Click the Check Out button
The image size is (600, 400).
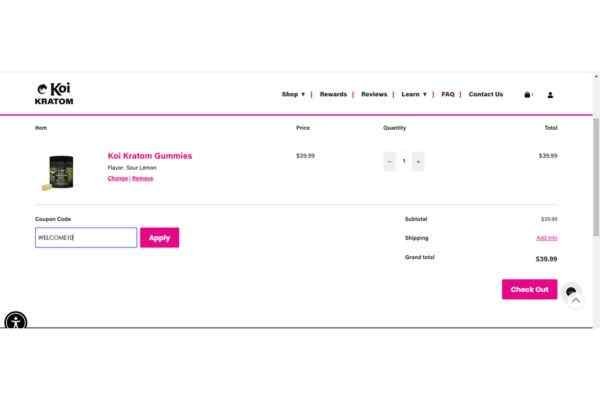pyautogui.click(x=530, y=289)
